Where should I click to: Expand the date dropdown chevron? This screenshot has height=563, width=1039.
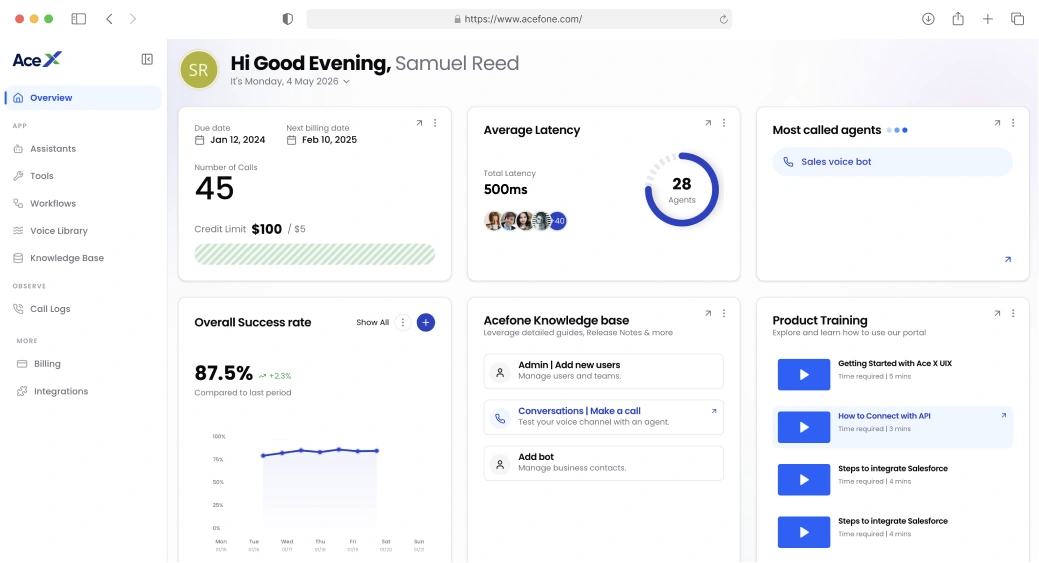point(347,81)
